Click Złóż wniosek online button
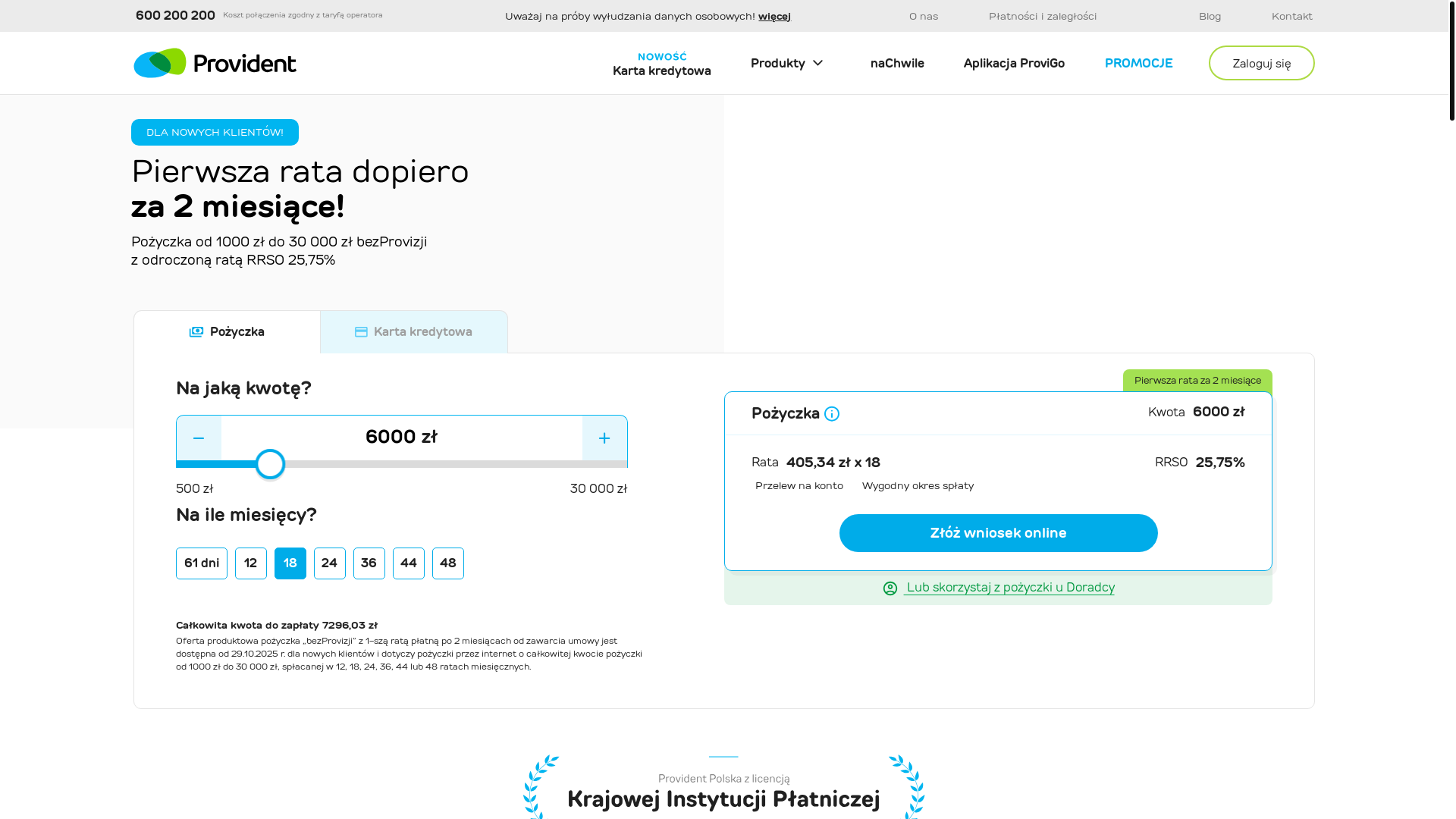Image resolution: width=1456 pixels, height=819 pixels. coord(999,533)
